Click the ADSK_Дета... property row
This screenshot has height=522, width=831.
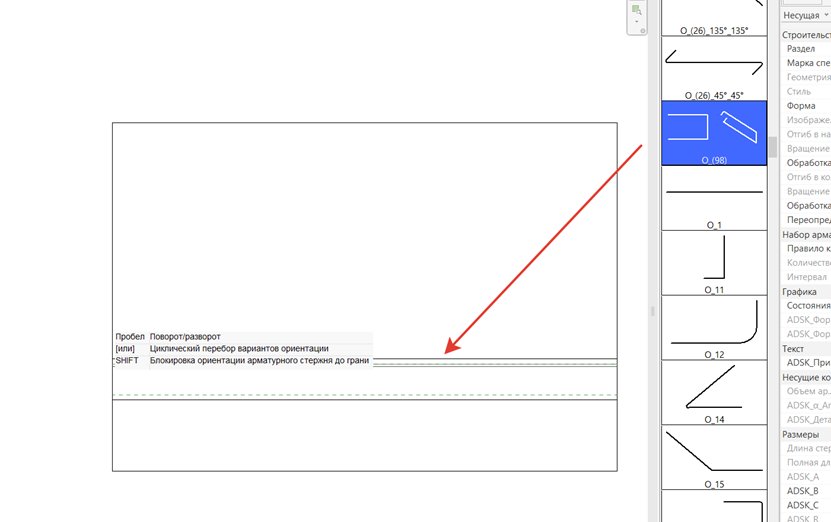click(x=806, y=420)
